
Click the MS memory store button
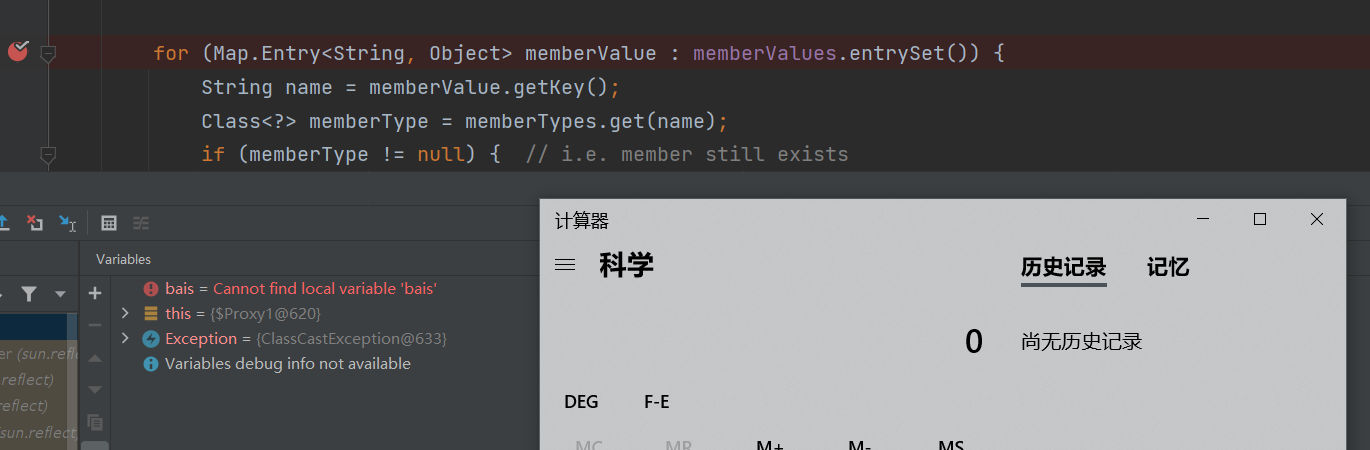(x=950, y=444)
